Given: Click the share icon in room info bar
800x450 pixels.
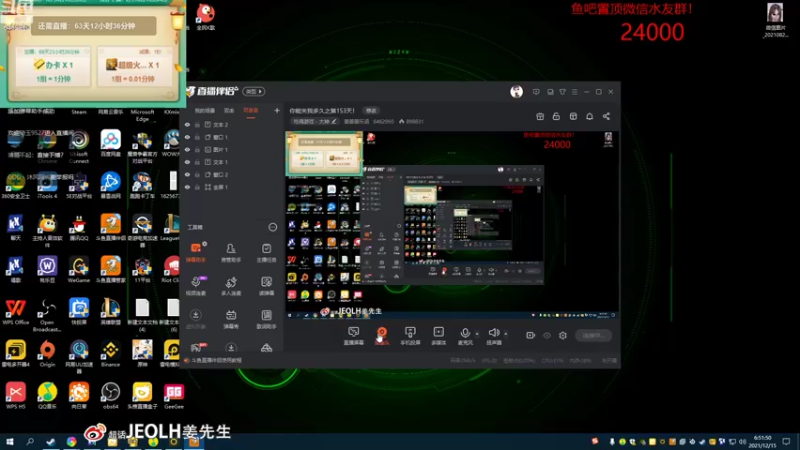Looking at the screenshot, I should click(x=606, y=116).
